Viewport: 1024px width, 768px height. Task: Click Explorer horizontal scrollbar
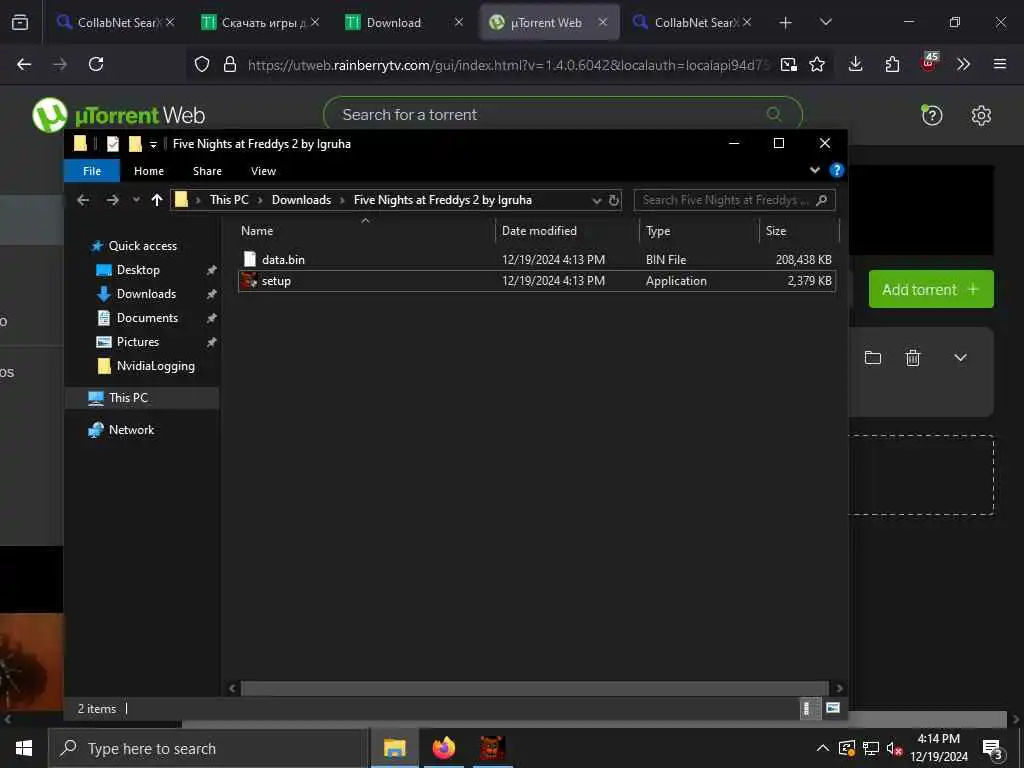click(534, 688)
